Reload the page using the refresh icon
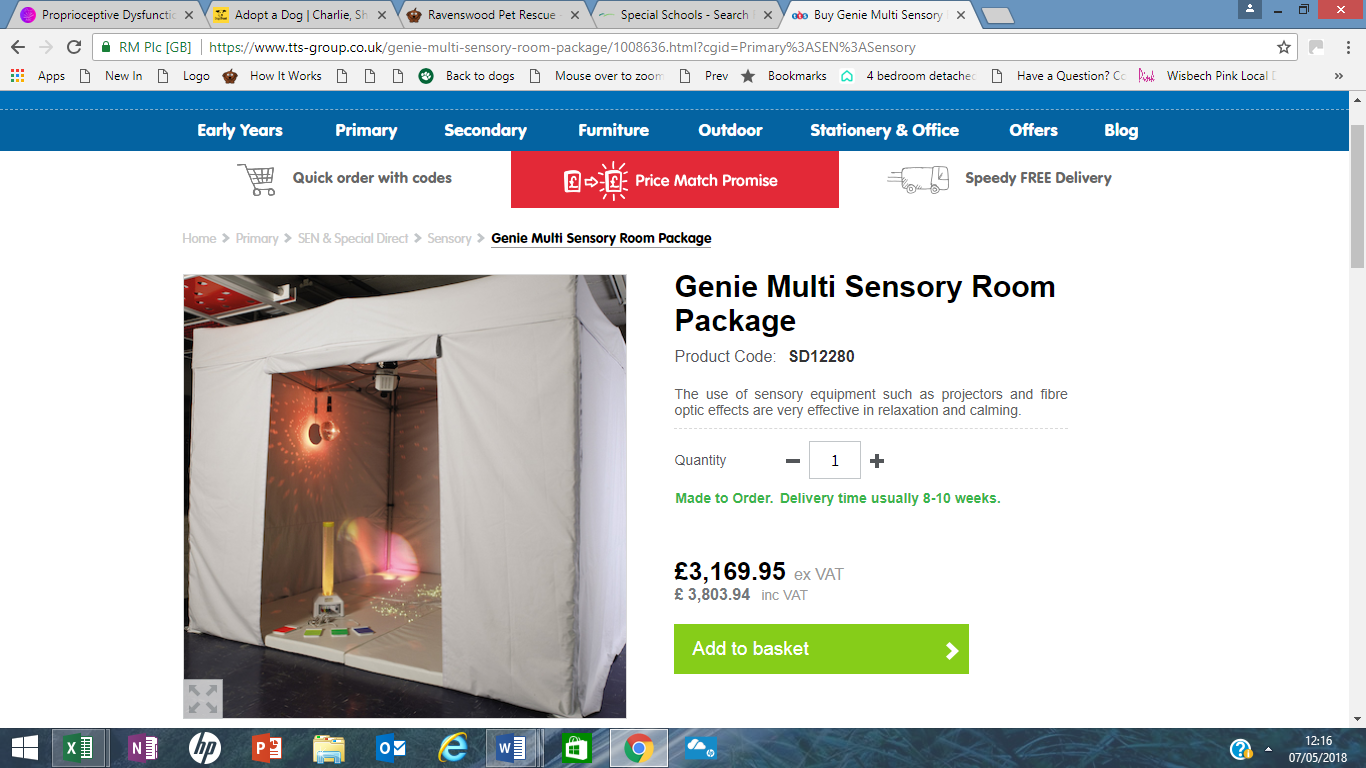Screen dimensions: 1366x768 tap(74, 47)
